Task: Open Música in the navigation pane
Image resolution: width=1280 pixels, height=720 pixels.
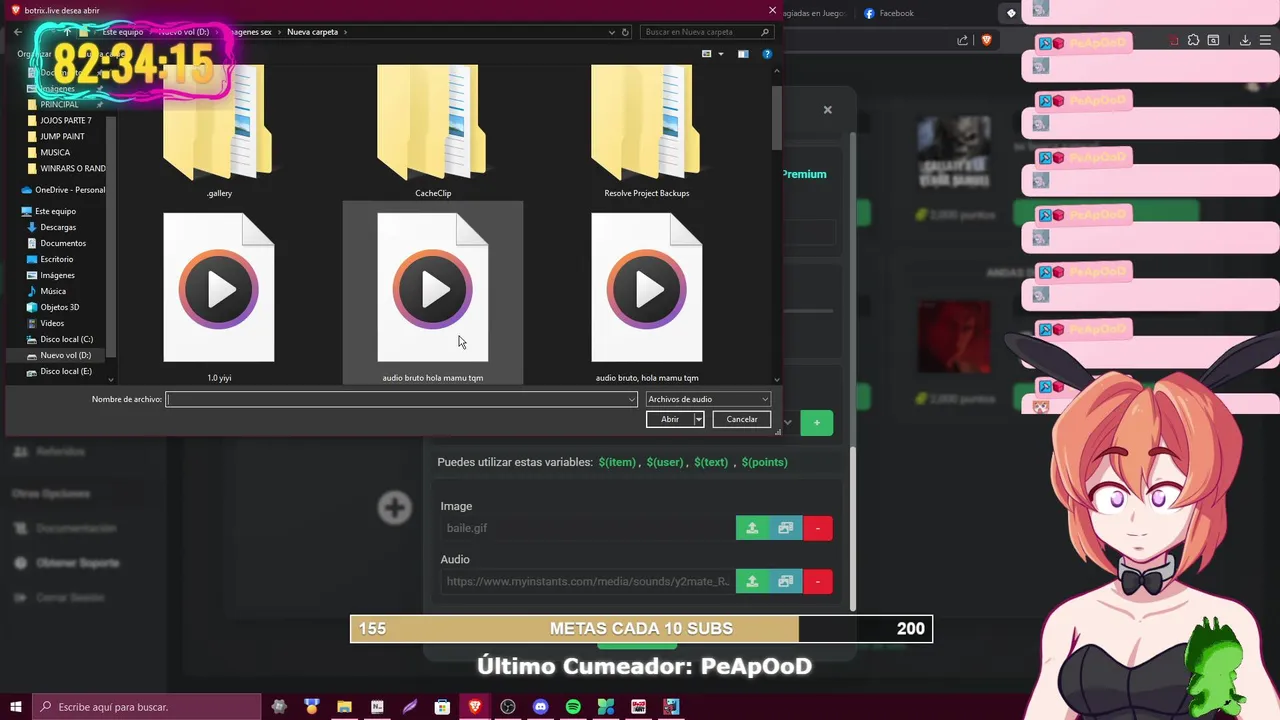Action: (53, 291)
